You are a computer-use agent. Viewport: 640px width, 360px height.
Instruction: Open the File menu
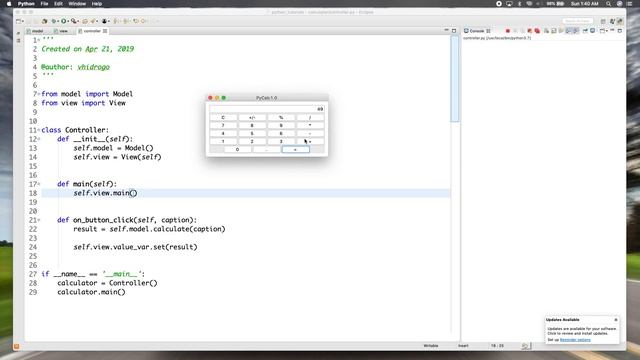tap(44, 4)
